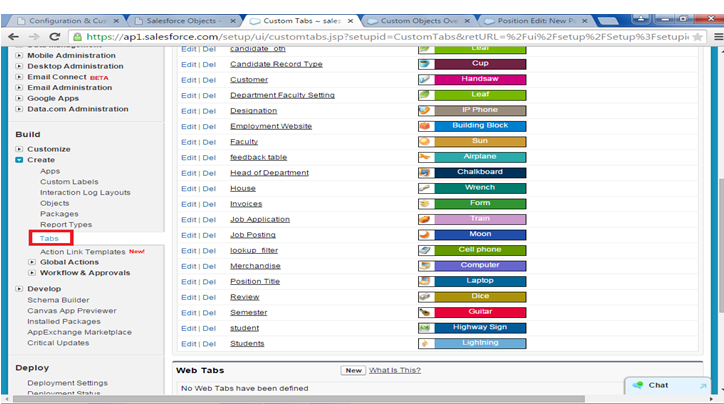Switch to Position Edit browser tab
Image resolution: width=724 pixels, height=404 pixels.
pos(536,21)
